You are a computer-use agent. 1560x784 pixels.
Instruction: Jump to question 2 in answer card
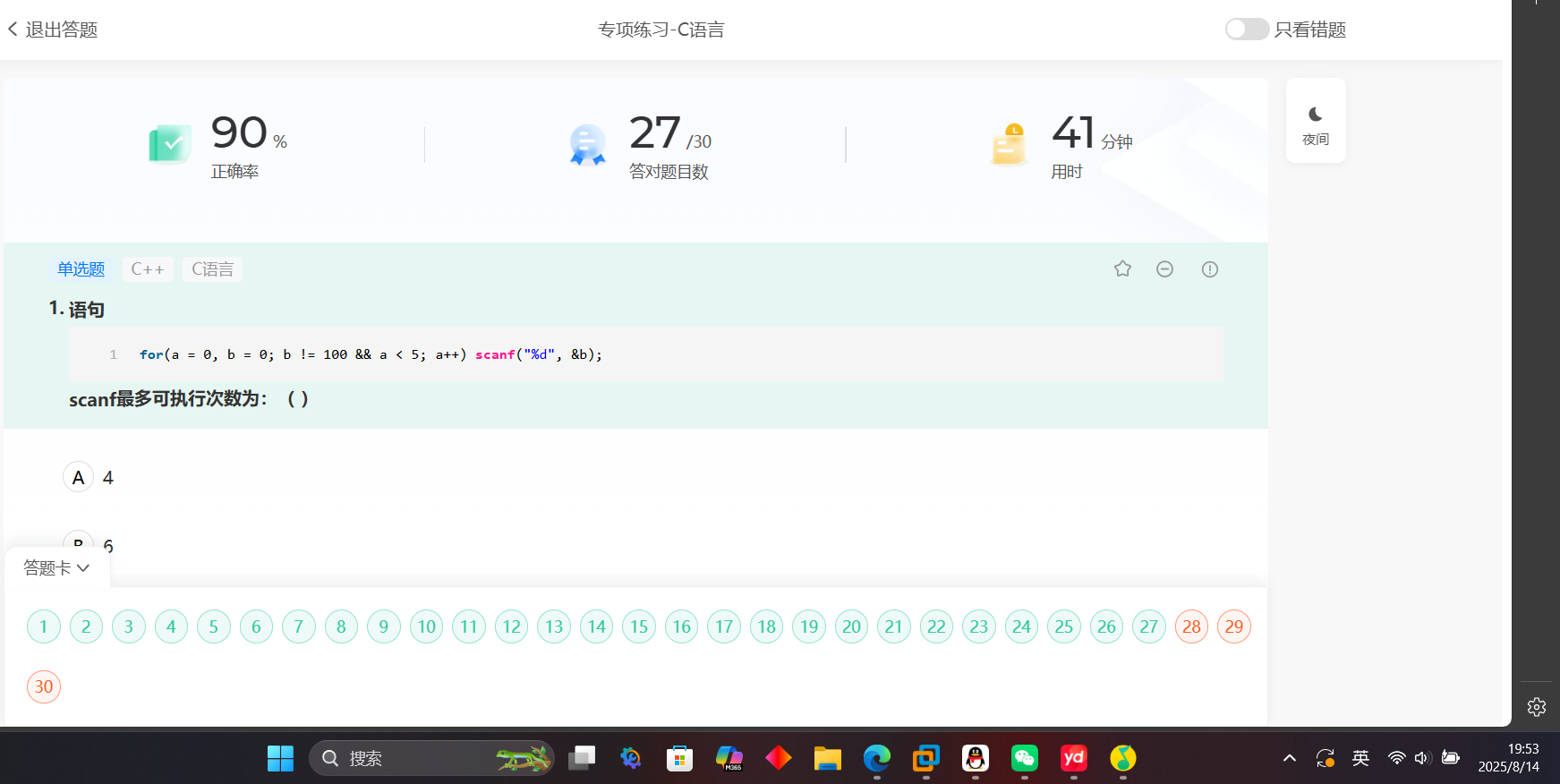tap(86, 626)
